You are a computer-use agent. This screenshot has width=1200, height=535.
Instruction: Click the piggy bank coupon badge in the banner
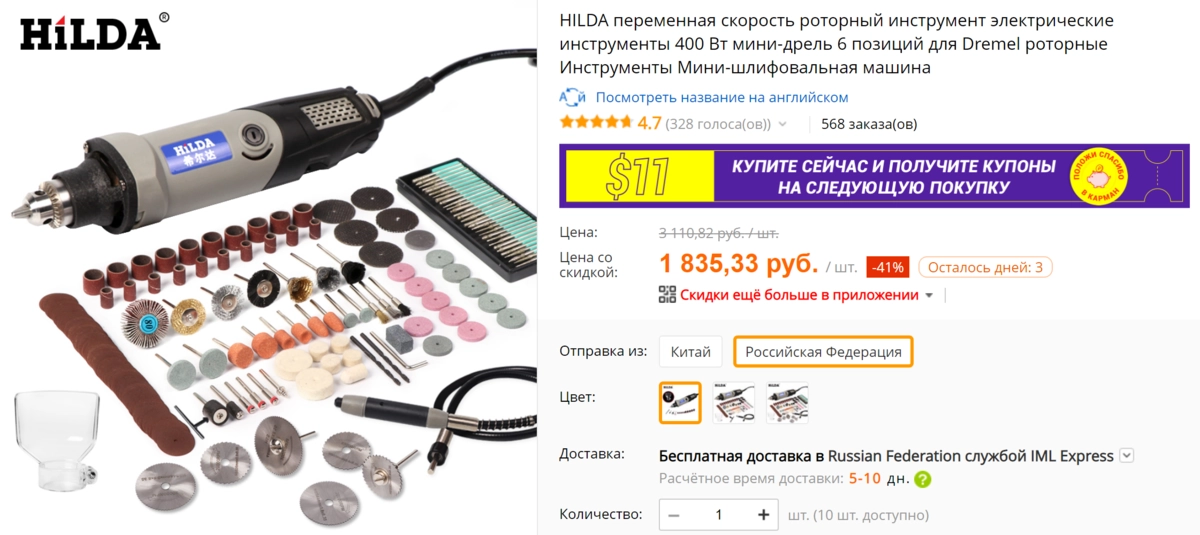[x=1099, y=176]
